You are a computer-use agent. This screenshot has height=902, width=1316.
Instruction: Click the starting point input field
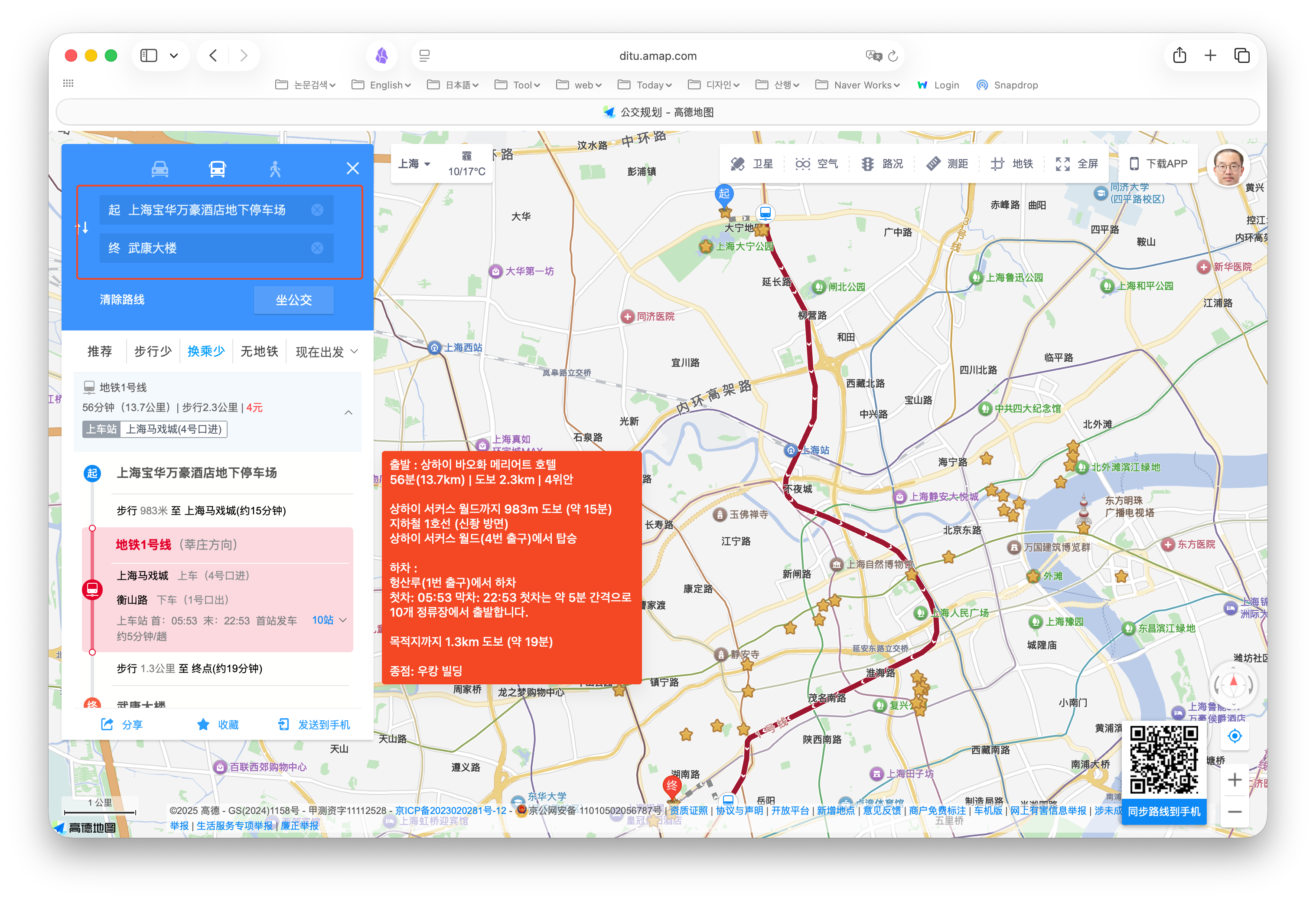(215, 210)
